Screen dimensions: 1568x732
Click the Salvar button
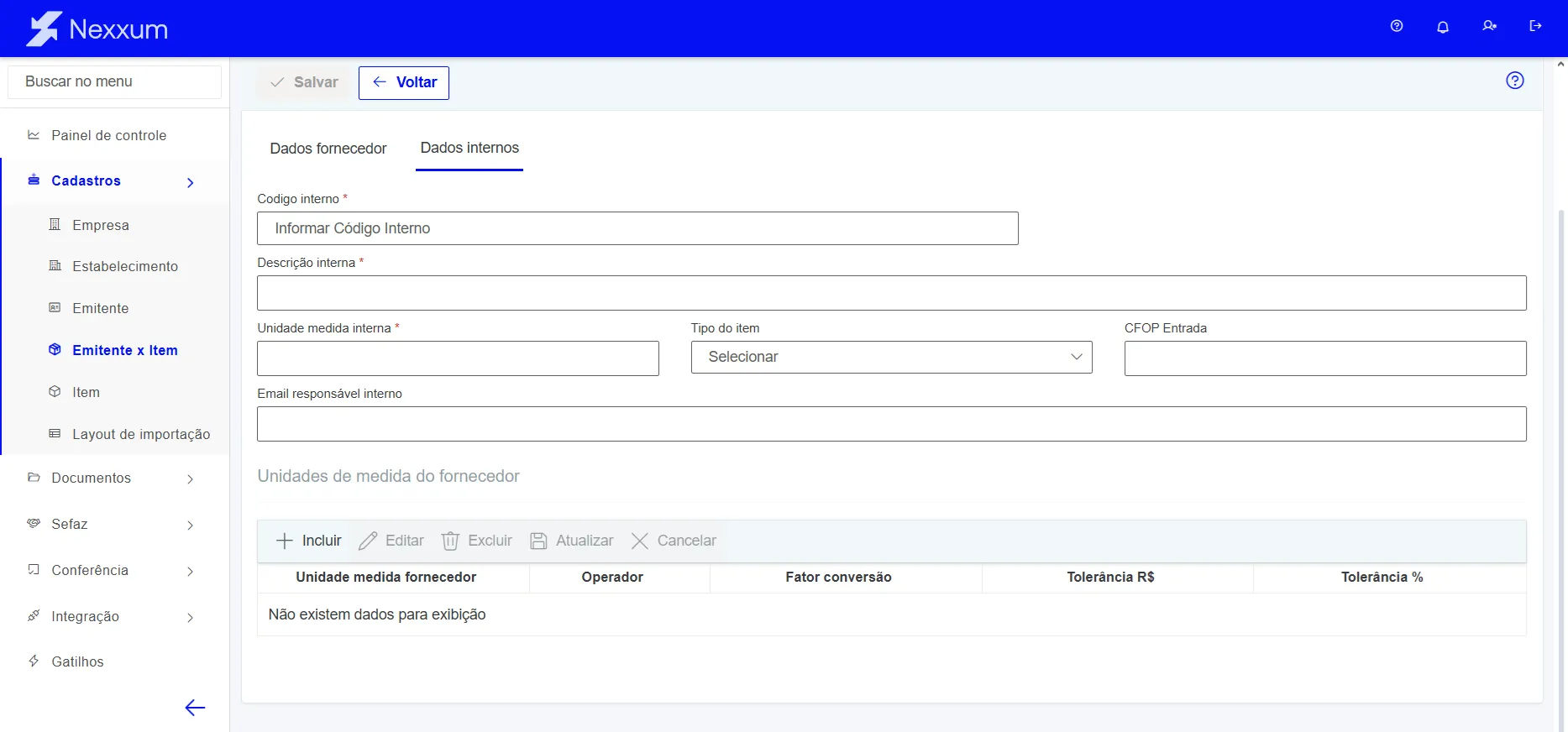(x=304, y=82)
